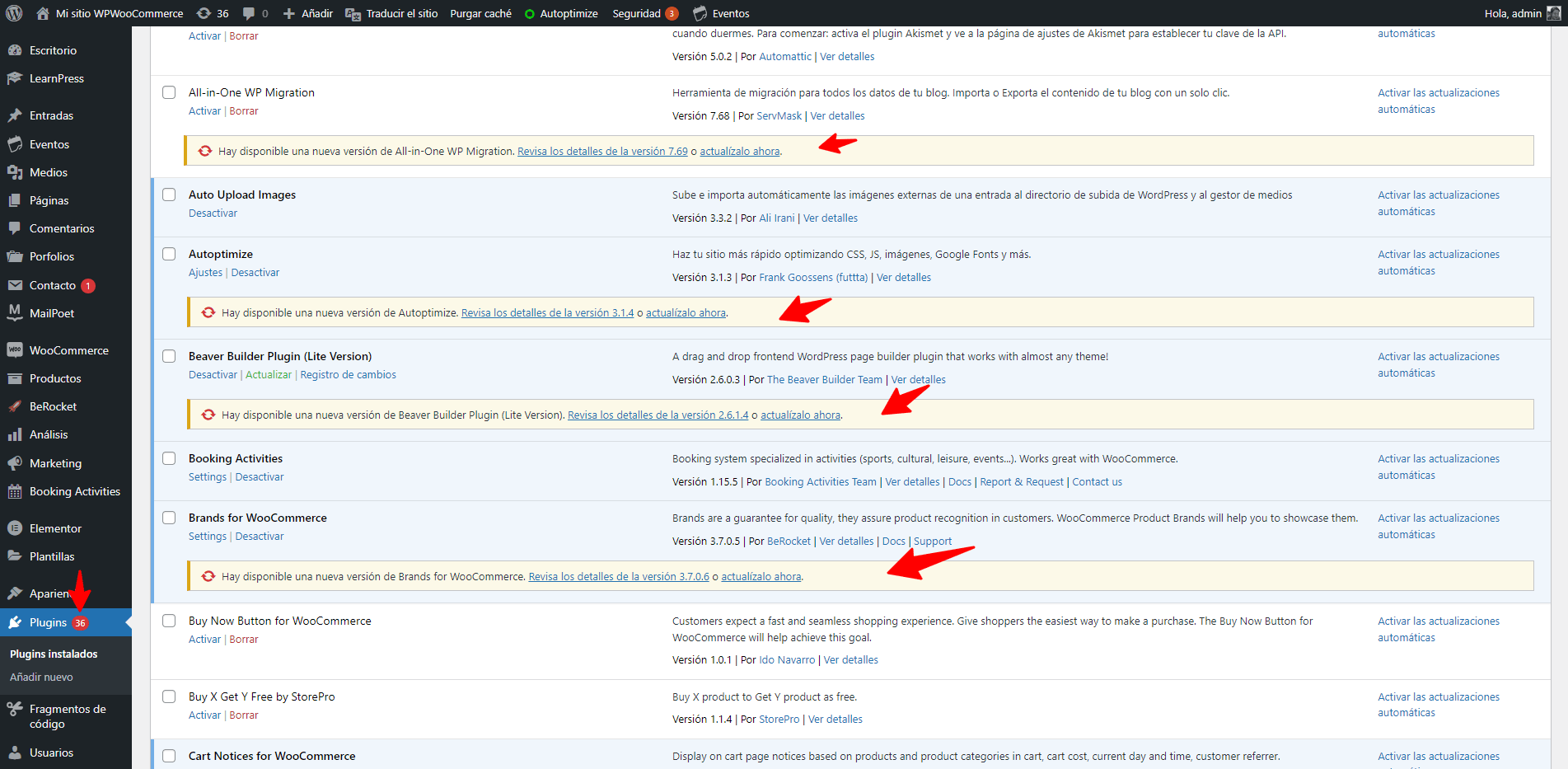The image size is (1568, 769).
Task: Click the Escritorio dashboard icon
Action: (15, 50)
